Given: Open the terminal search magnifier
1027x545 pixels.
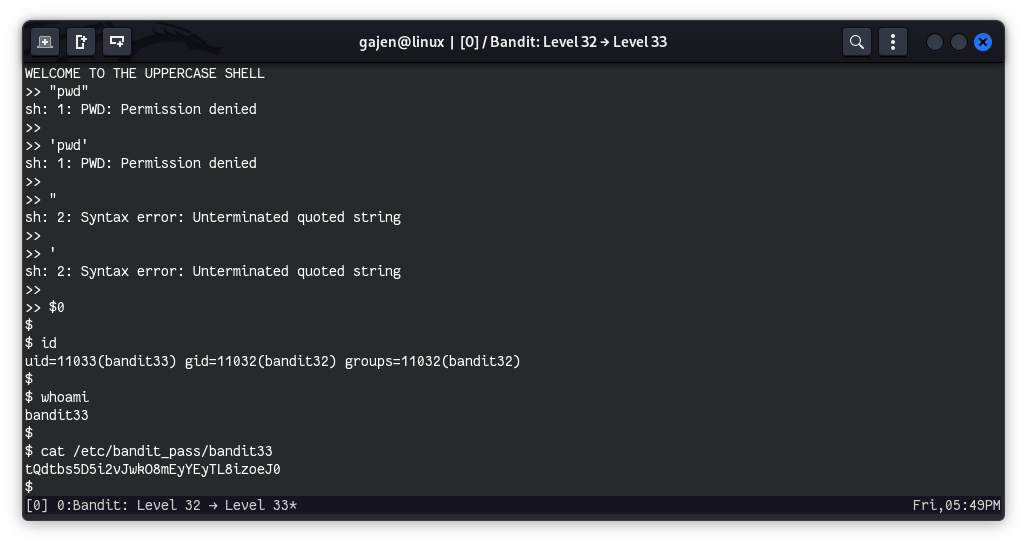Looking at the screenshot, I should click(856, 42).
